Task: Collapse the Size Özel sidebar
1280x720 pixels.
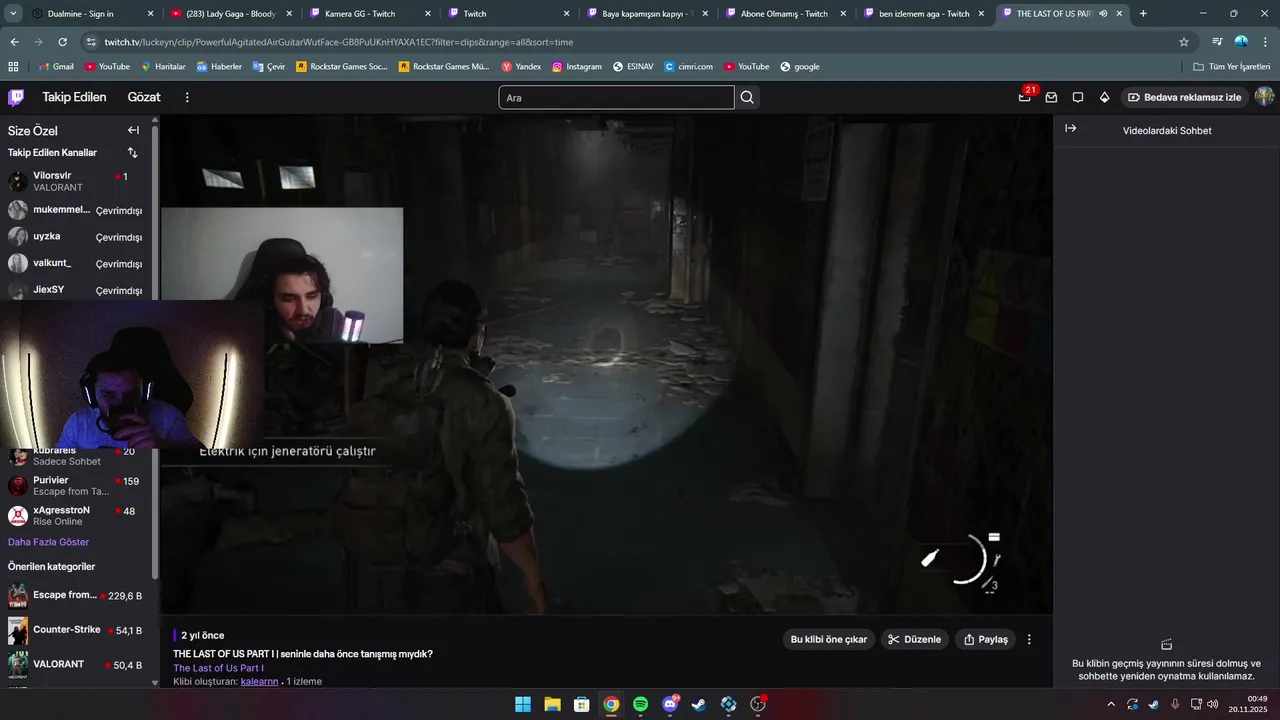Action: click(133, 130)
